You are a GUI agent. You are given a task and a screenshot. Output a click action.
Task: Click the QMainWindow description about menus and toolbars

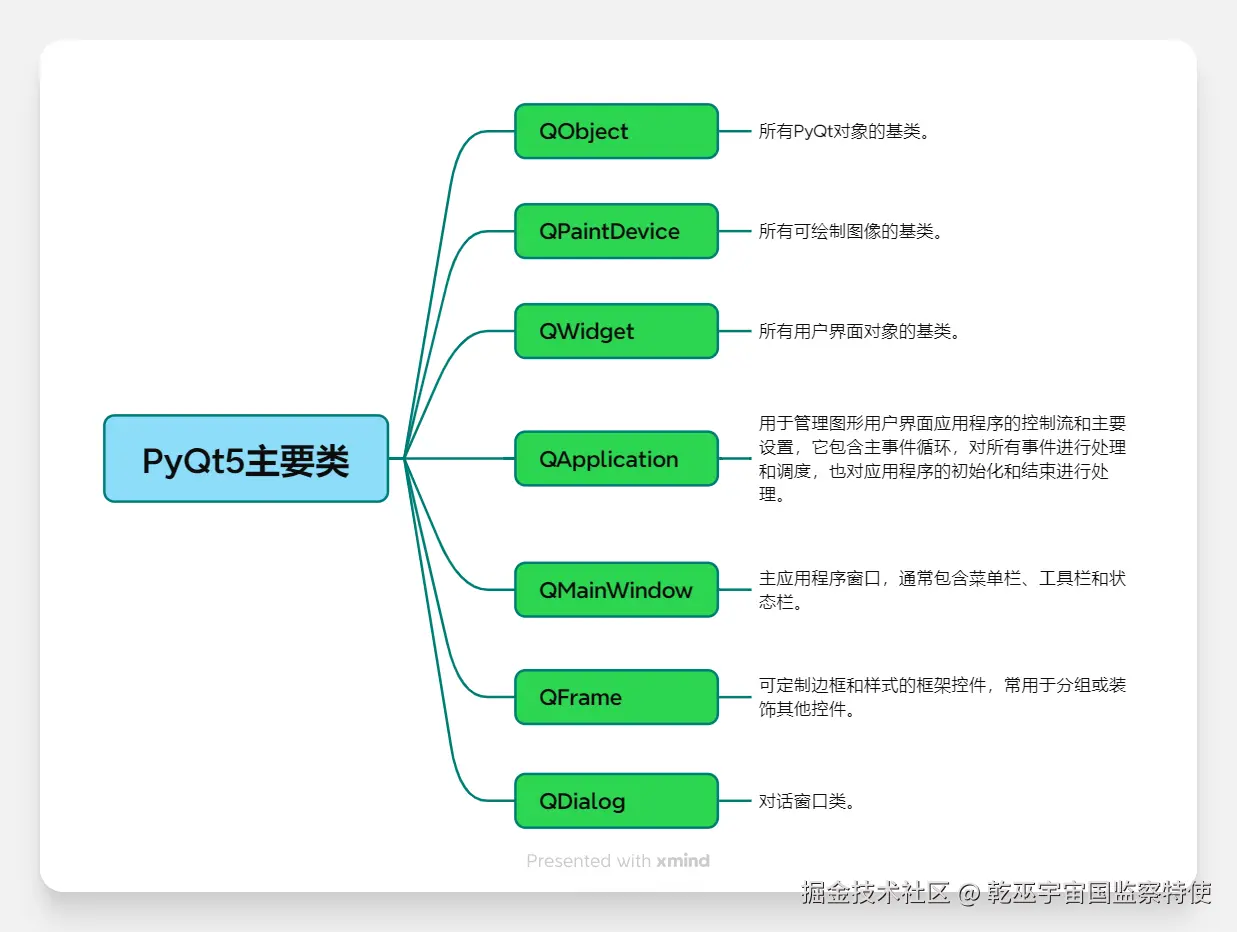(x=940, y=589)
